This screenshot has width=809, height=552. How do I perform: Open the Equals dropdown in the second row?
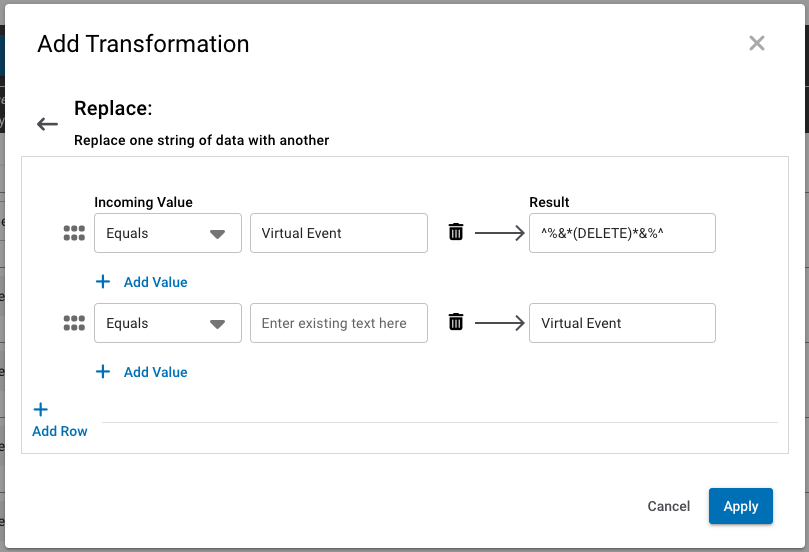(x=168, y=323)
